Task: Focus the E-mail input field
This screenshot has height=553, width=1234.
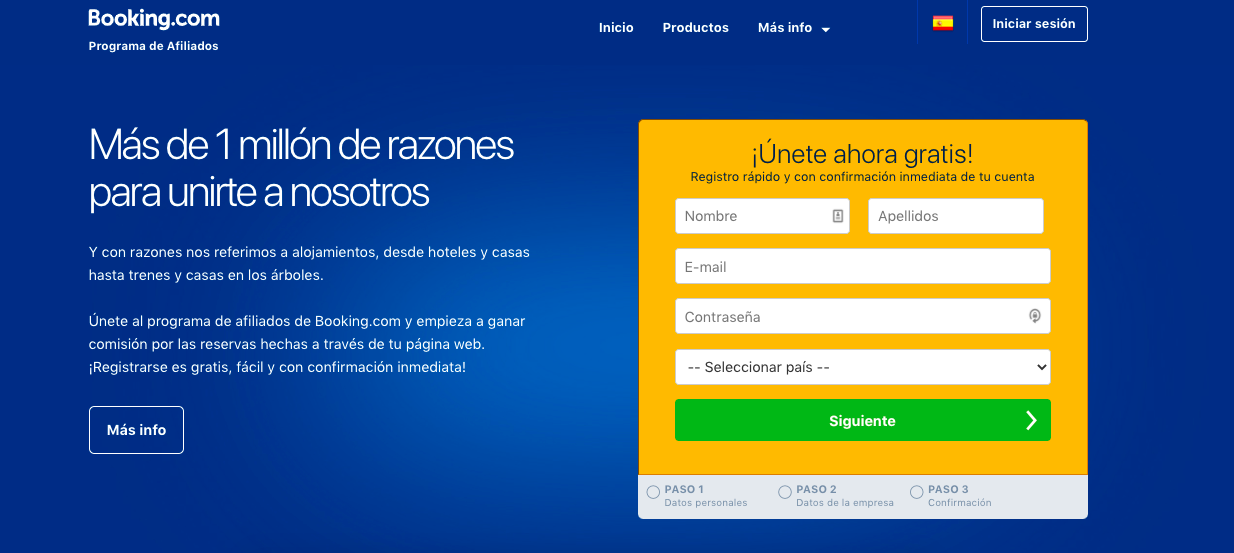Action: [x=863, y=267]
